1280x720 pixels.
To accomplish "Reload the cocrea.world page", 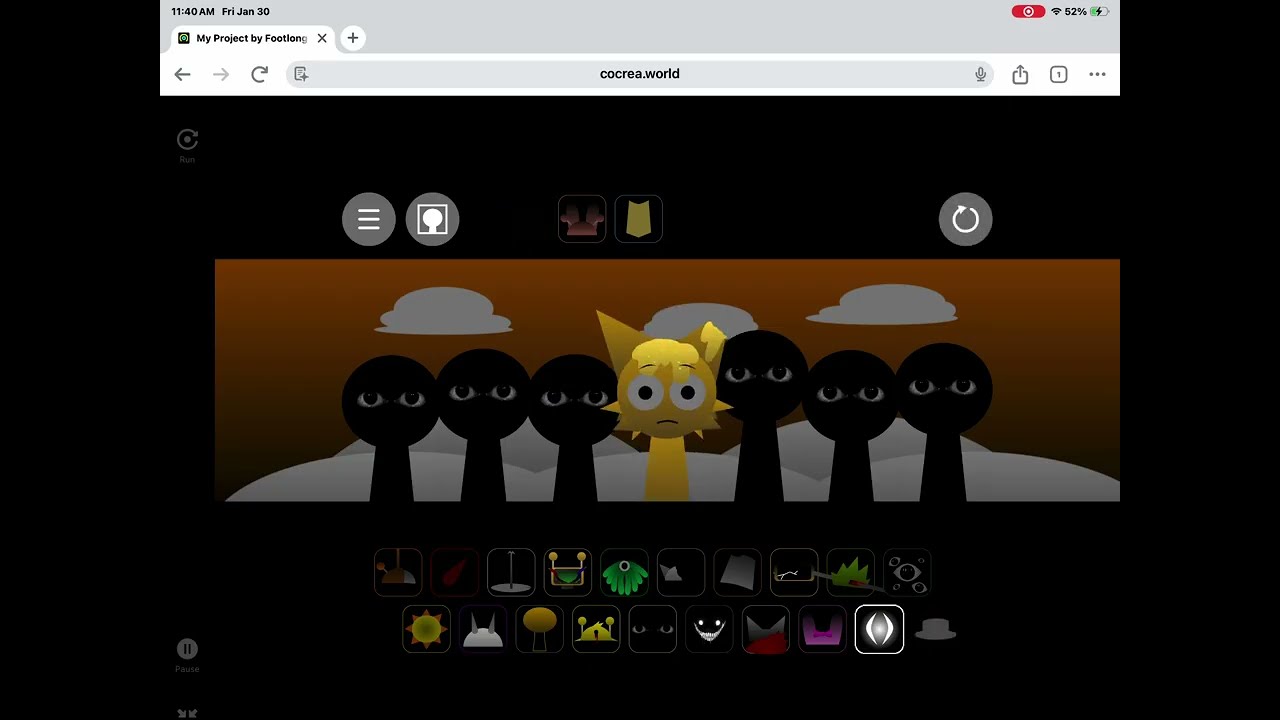I will tap(259, 74).
